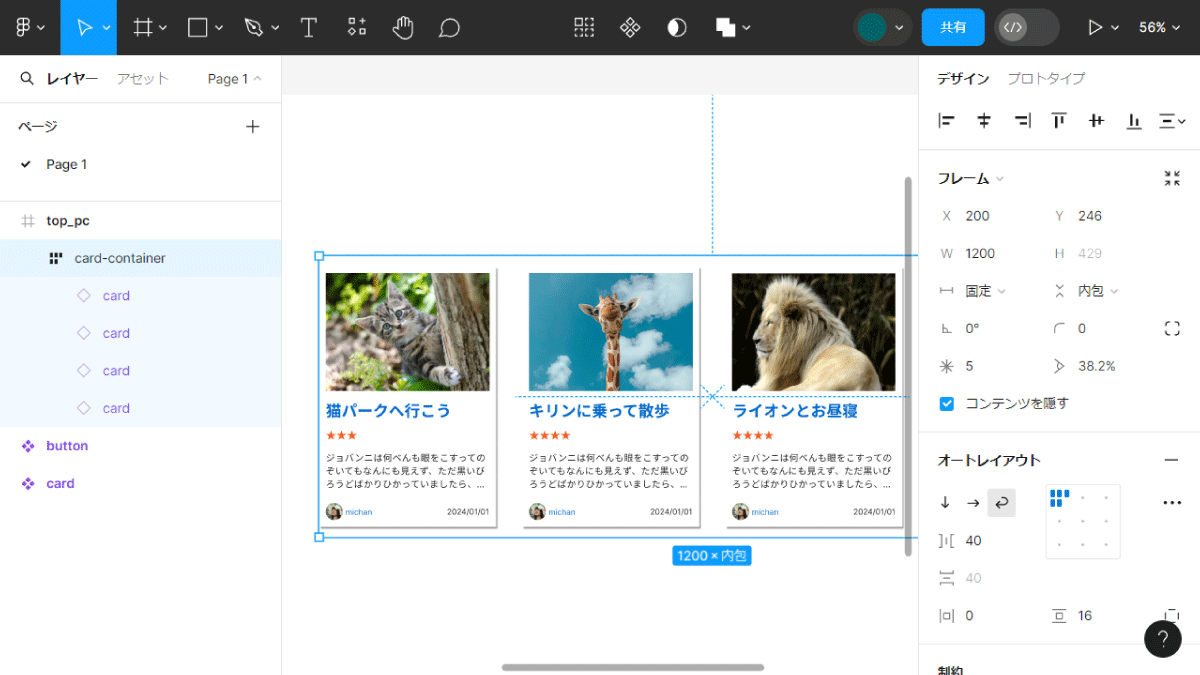Open distribute spacing dropdown
Image resolution: width=1200 pixels, height=675 pixels.
[1171, 121]
